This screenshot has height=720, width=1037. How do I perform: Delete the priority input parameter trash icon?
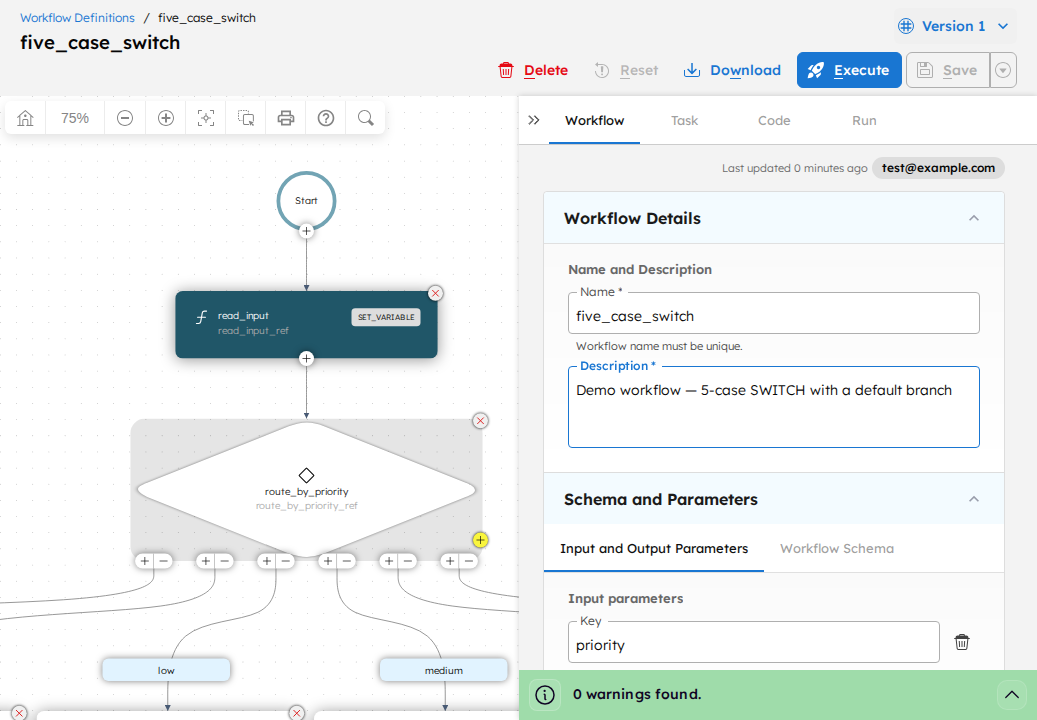[x=962, y=642]
